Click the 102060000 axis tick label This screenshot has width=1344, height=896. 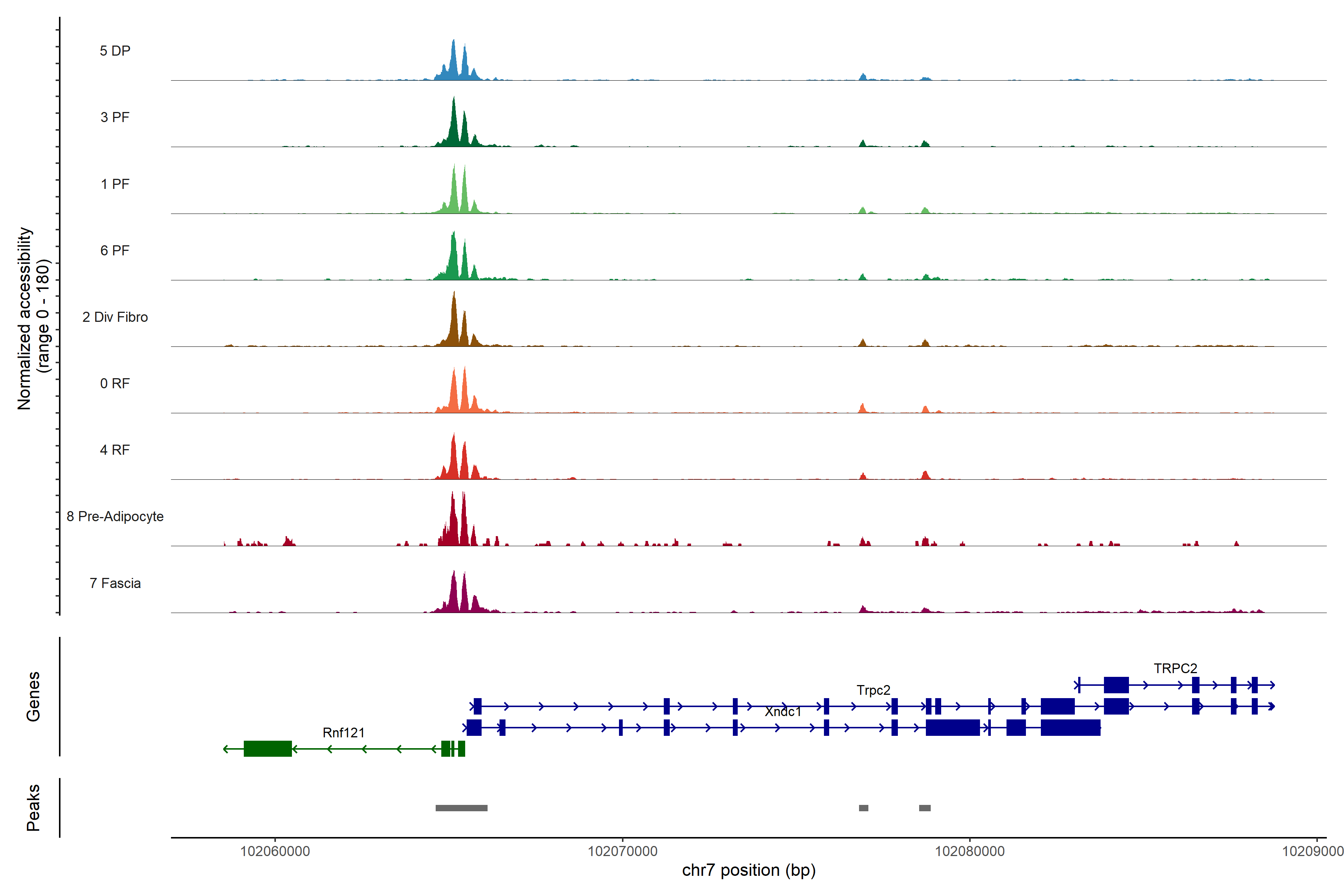275,852
